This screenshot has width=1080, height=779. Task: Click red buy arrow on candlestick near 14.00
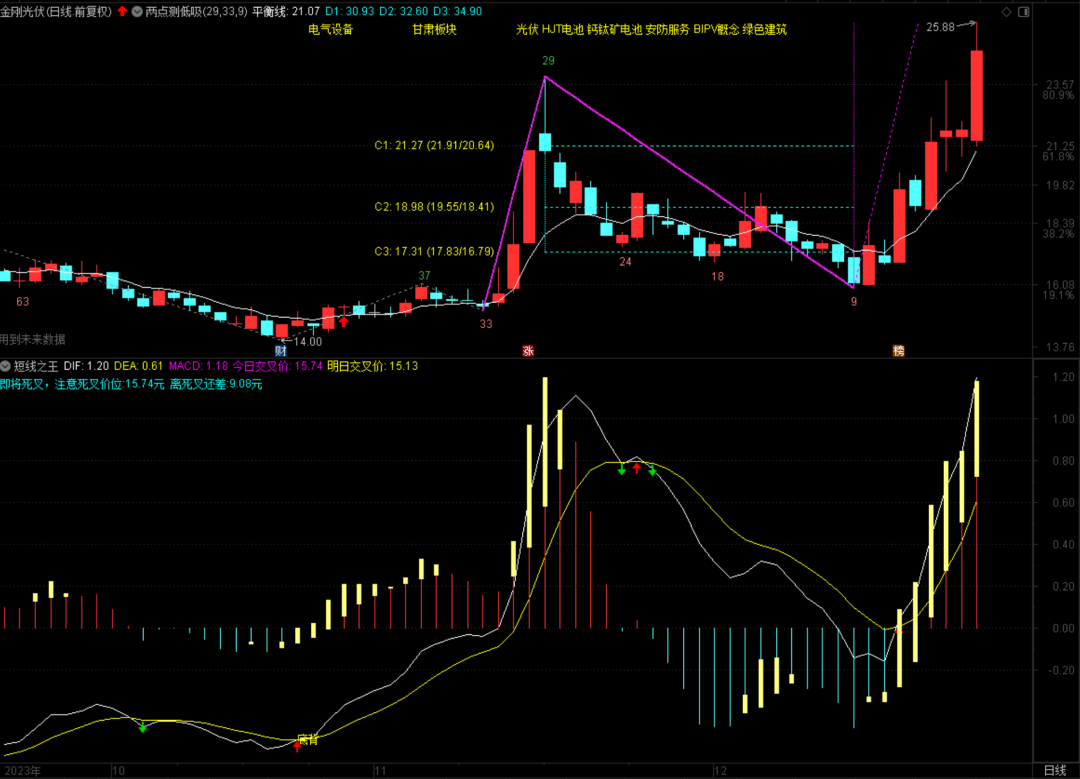point(344,321)
